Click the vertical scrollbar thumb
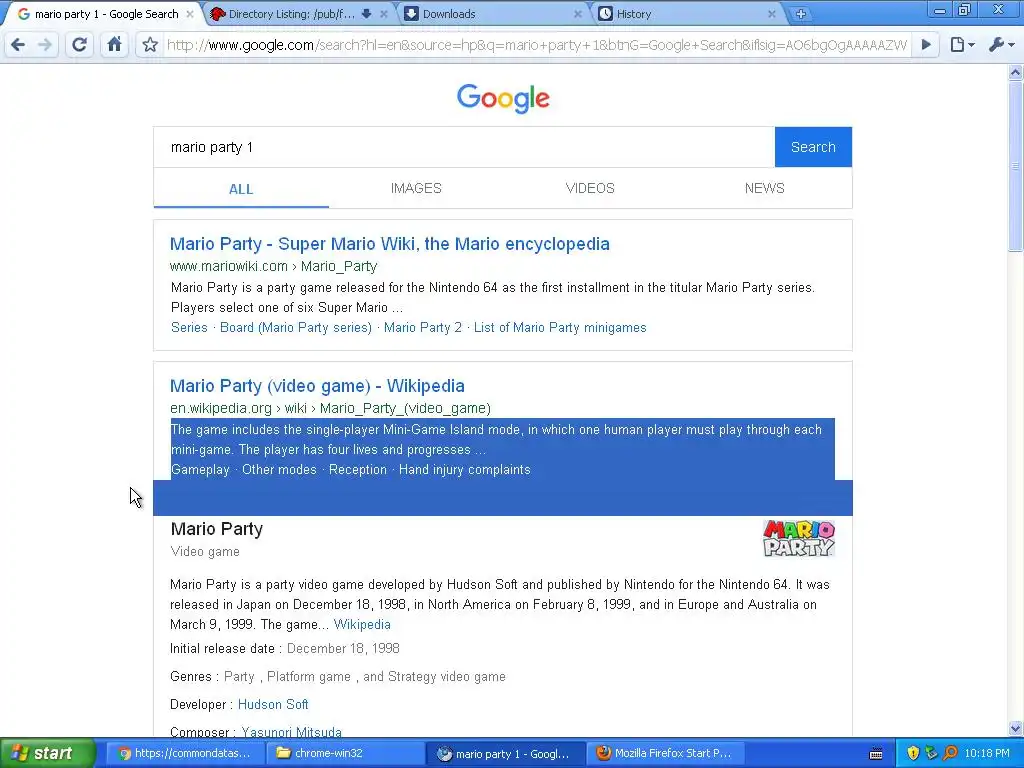1024x768 pixels. 1016,166
